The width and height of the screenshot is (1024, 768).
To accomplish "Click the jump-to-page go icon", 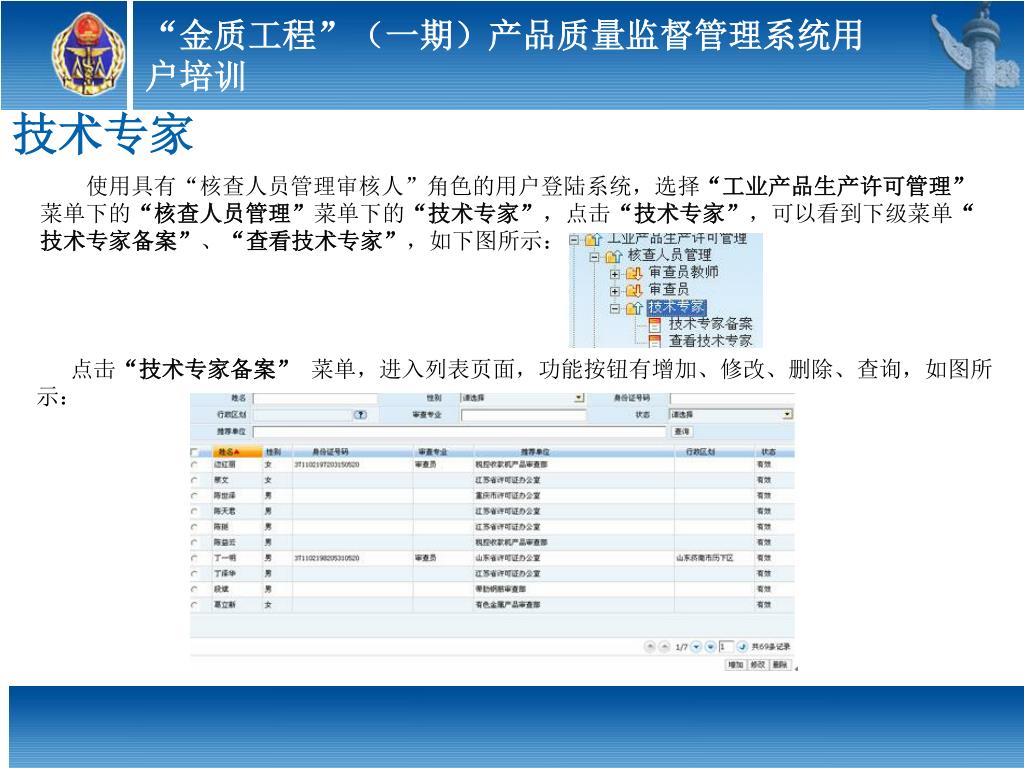I will tap(742, 647).
